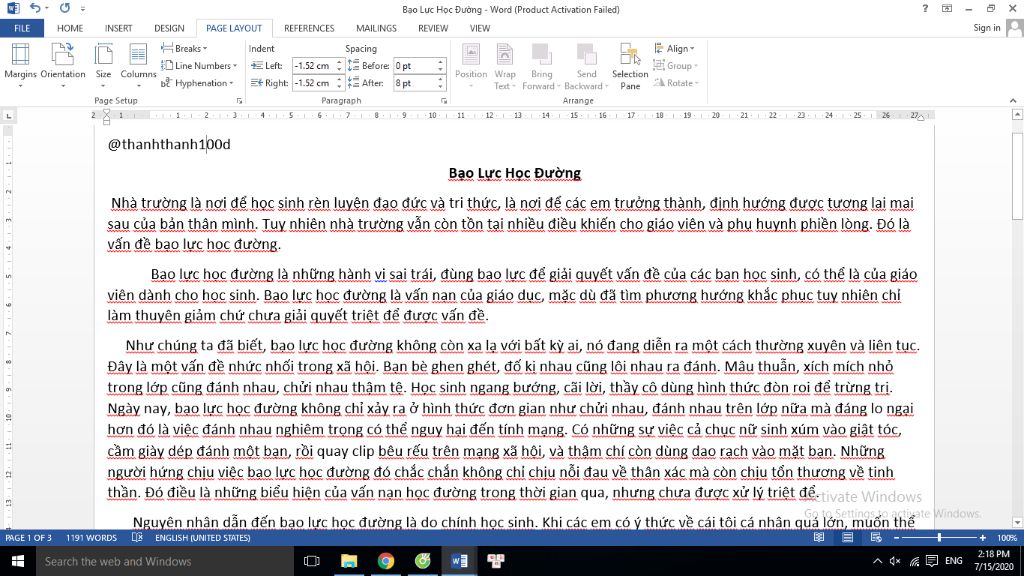
Task: Click the tab selector at ruler corner
Action: pos(8,116)
